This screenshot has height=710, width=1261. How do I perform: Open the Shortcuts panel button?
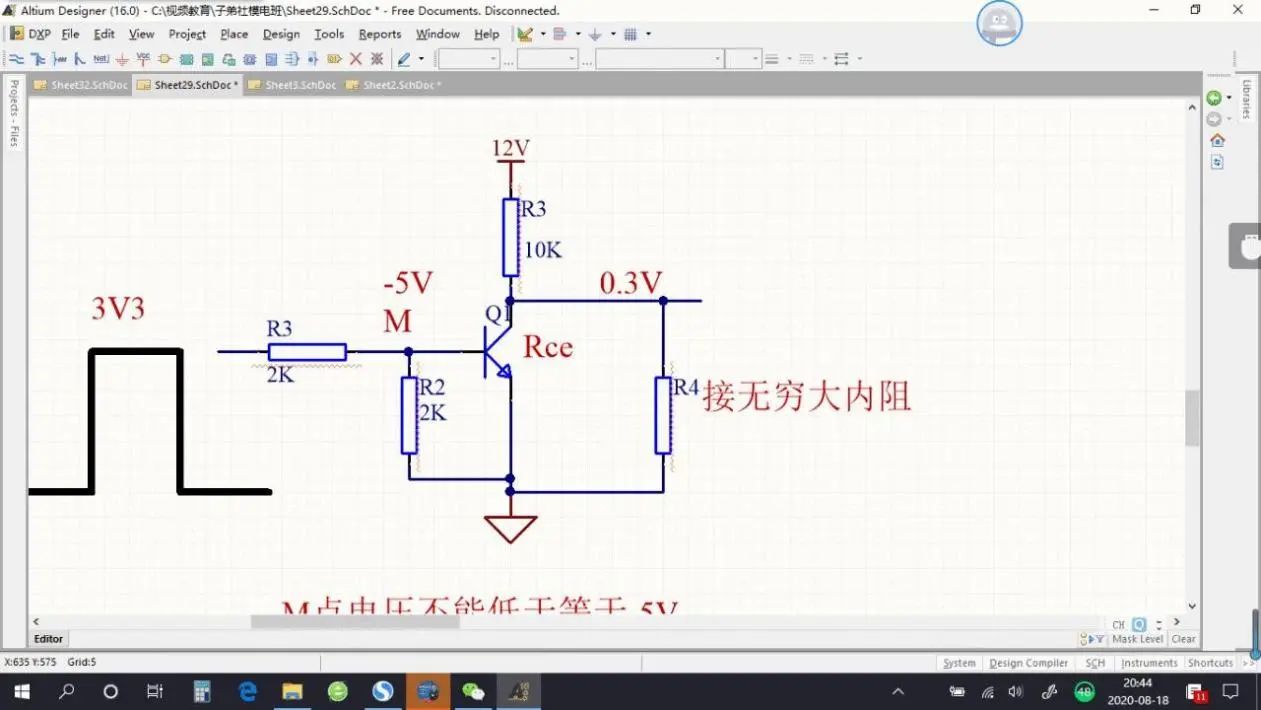point(1210,663)
